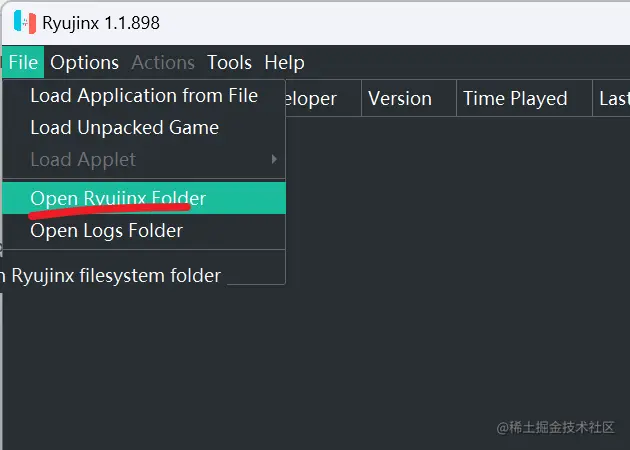Viewport: 630px width, 450px height.
Task: Expand the Load Applet submenu arrow
Action: pyautogui.click(x=274, y=160)
